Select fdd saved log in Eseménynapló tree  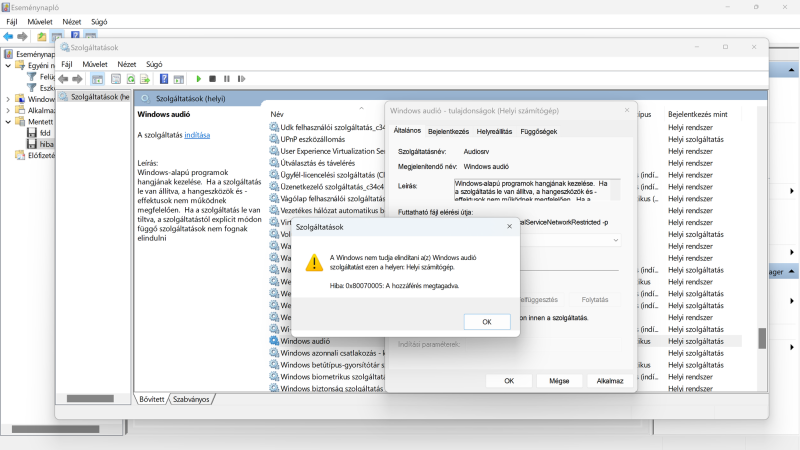40,133
